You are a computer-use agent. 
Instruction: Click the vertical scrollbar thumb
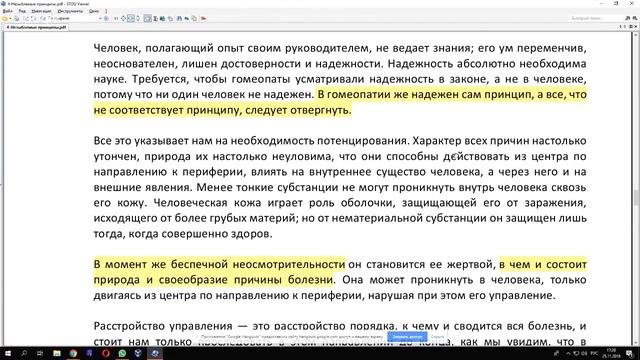click(x=636, y=199)
